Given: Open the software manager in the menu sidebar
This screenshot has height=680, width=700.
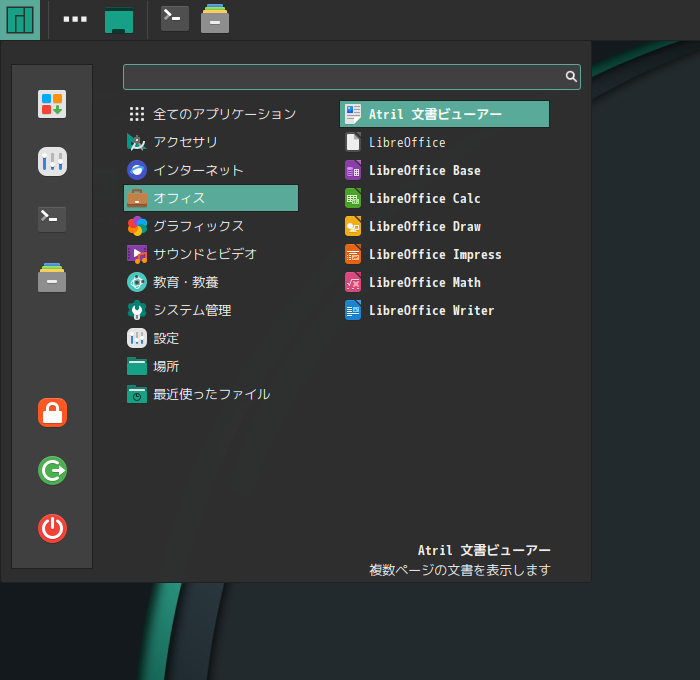Looking at the screenshot, I should pyautogui.click(x=52, y=104).
